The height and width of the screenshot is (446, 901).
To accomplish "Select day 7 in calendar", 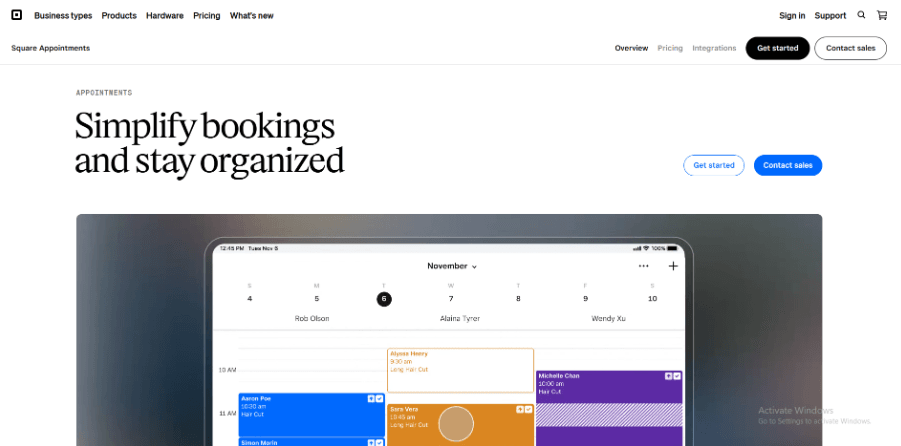I will tap(451, 299).
